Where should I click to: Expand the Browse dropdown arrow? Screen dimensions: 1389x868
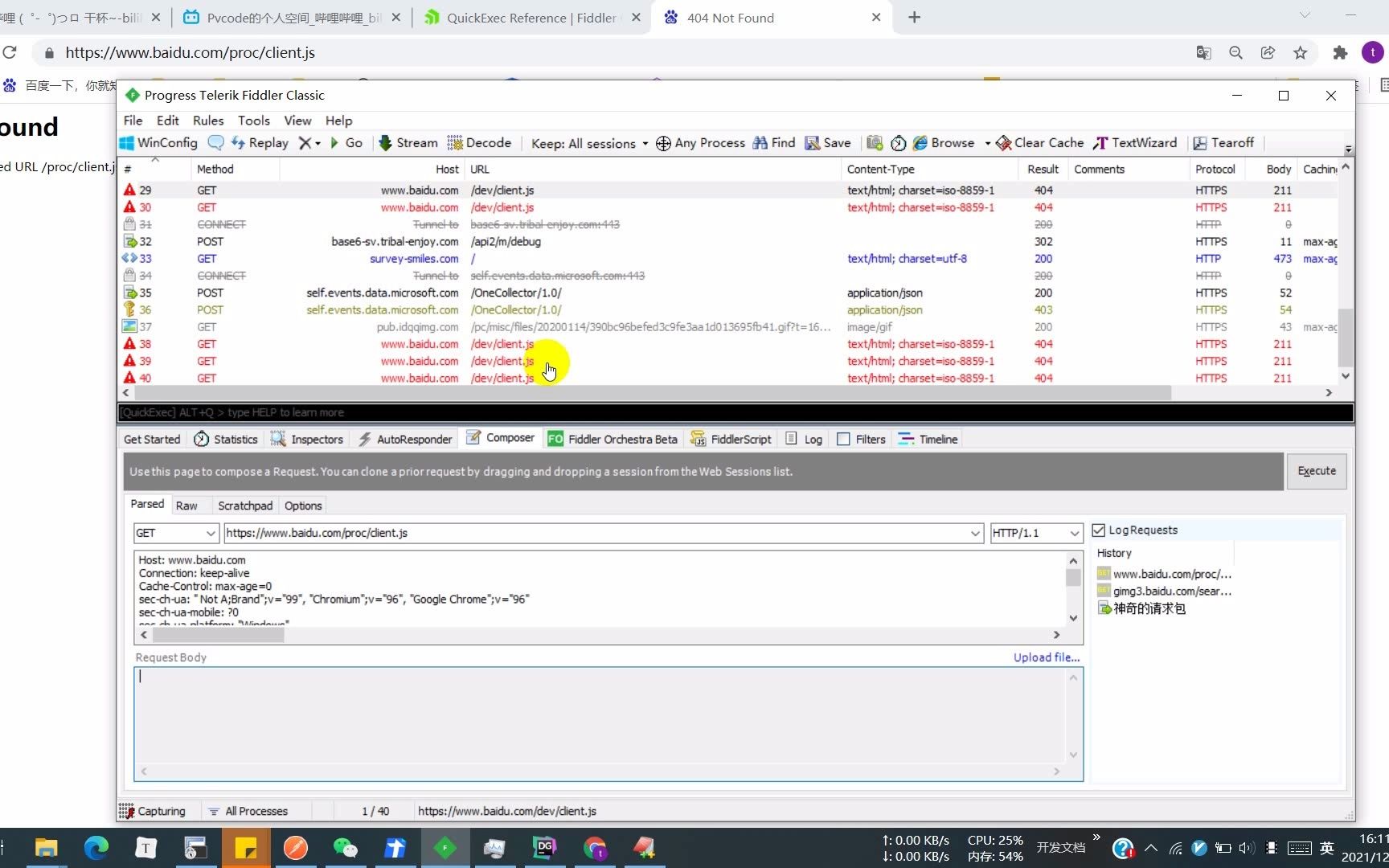pos(987,143)
